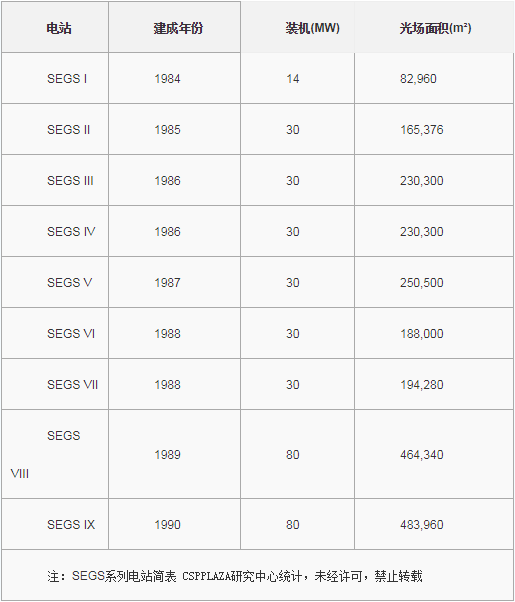Select the 1984 year value
This screenshot has height=602, width=515.
click(x=167, y=79)
